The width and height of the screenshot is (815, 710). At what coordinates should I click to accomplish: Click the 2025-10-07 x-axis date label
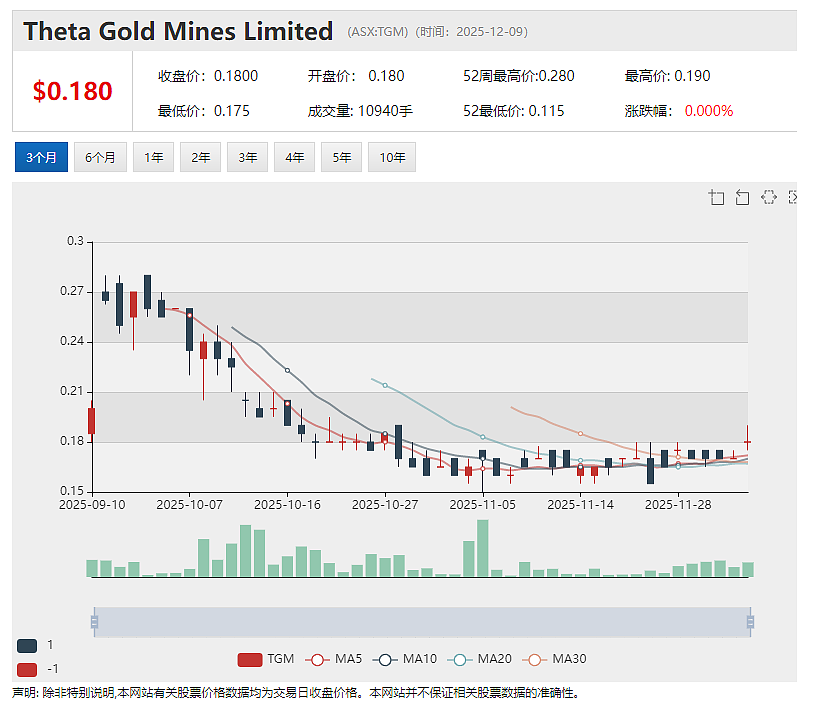[189, 505]
